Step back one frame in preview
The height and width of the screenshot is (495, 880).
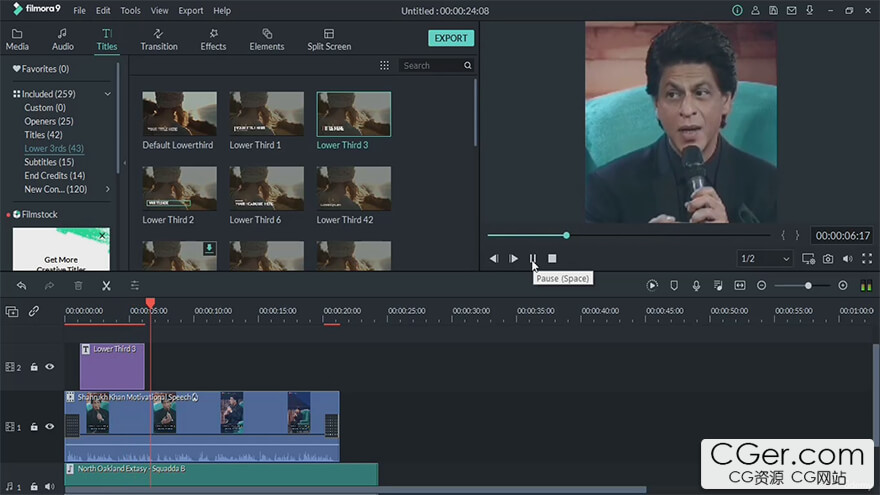pos(494,259)
